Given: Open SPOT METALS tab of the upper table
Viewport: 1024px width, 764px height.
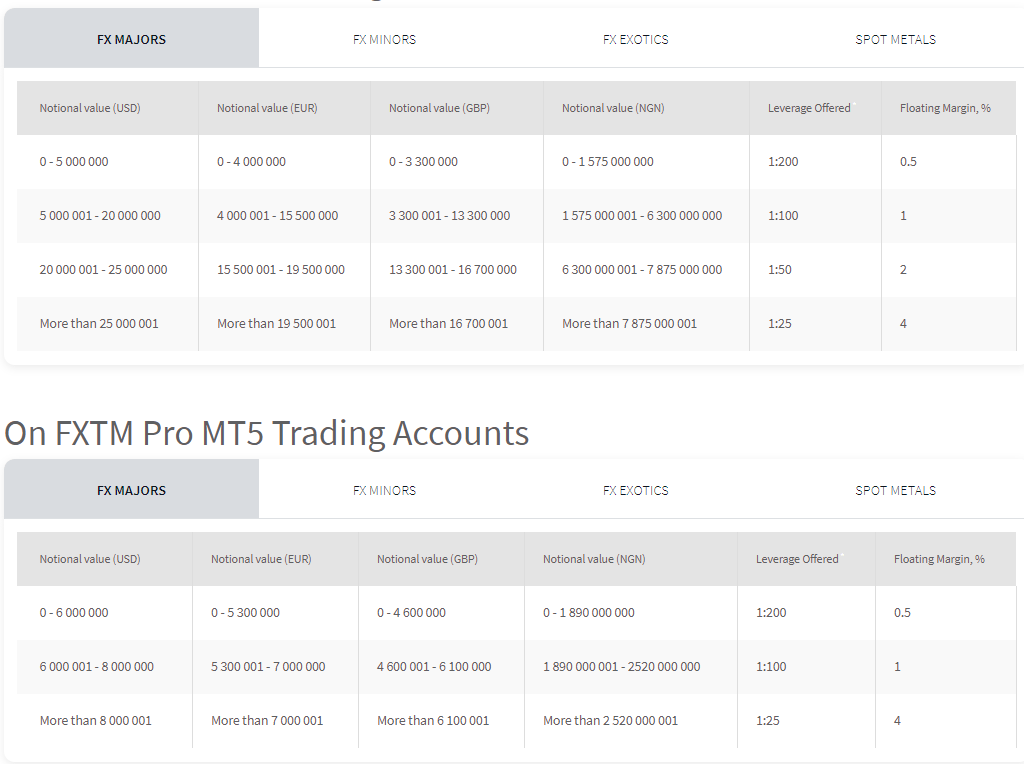Looking at the screenshot, I should click(x=895, y=39).
